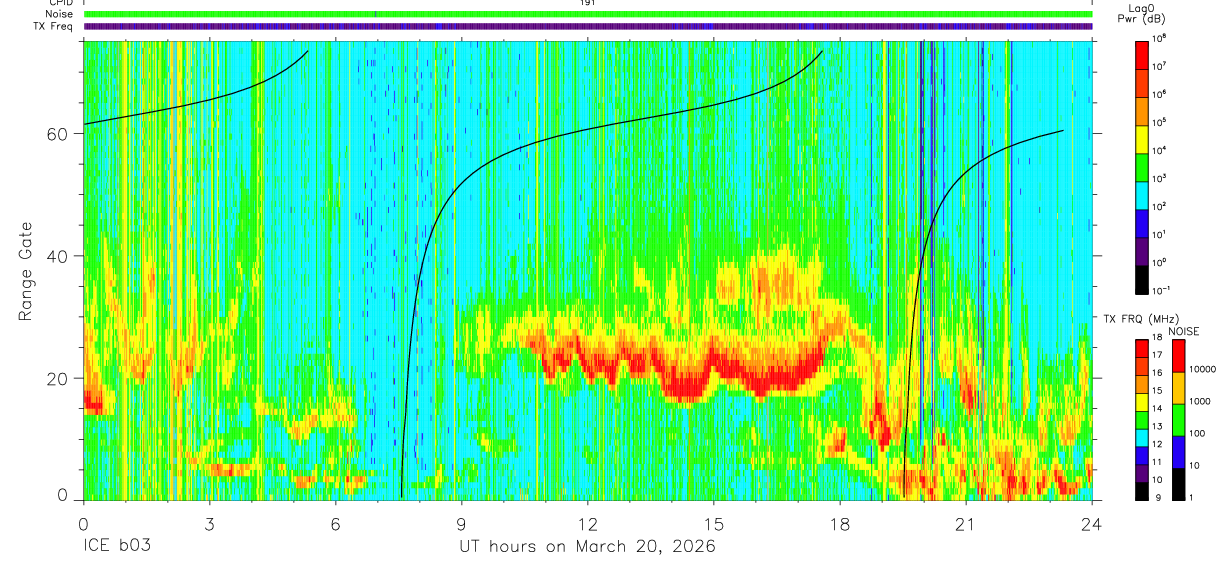Screen dimensions: 1228x567
Task: Select the blue segment of Lag0 Pwr colorbar
Action: 1142,221
